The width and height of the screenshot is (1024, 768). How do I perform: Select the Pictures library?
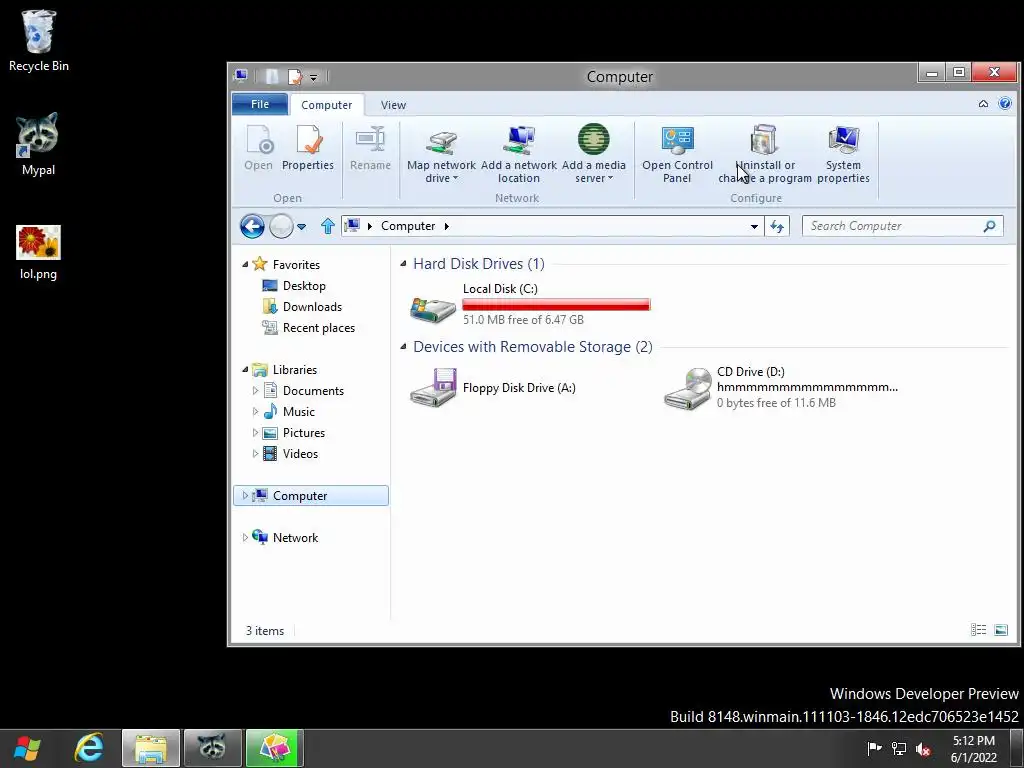pyautogui.click(x=304, y=432)
